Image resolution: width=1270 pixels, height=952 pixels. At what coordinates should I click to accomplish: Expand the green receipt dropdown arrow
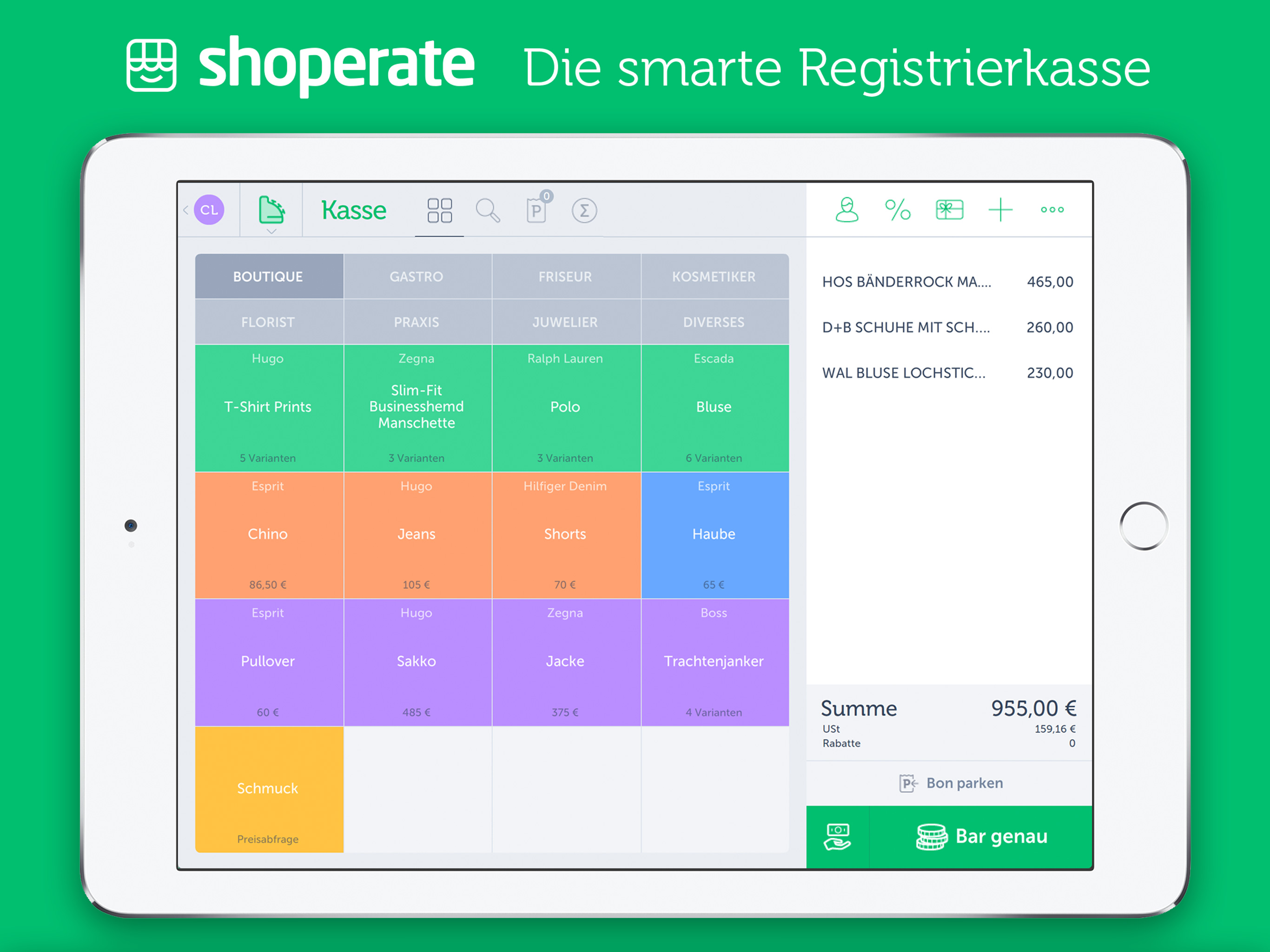pos(271,231)
